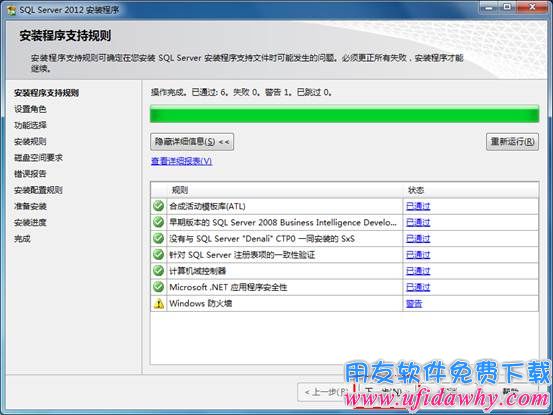Click the 合成活动模板库(ATL) rule text
The height and width of the screenshot is (415, 553).
207,206
